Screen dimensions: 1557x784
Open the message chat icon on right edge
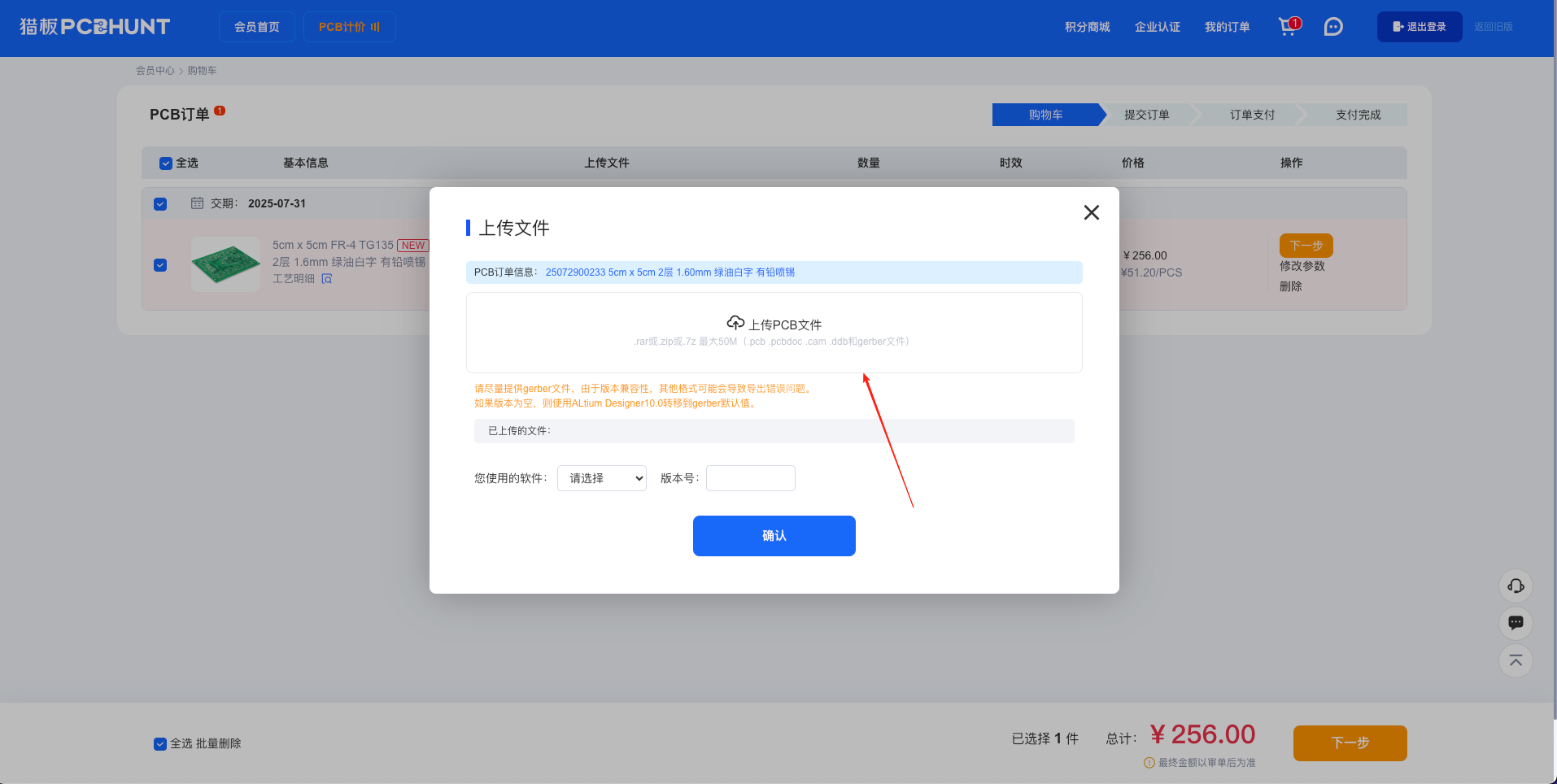pos(1515,623)
